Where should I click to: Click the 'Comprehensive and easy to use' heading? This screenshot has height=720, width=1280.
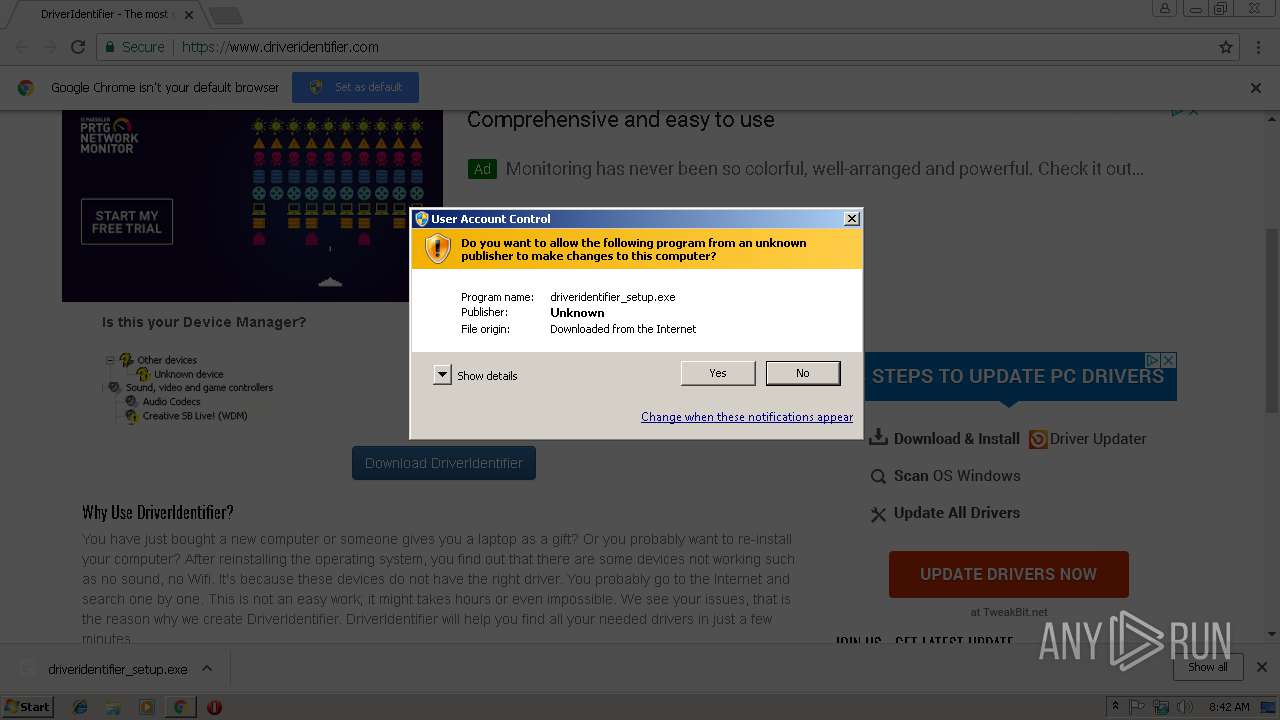(x=621, y=120)
